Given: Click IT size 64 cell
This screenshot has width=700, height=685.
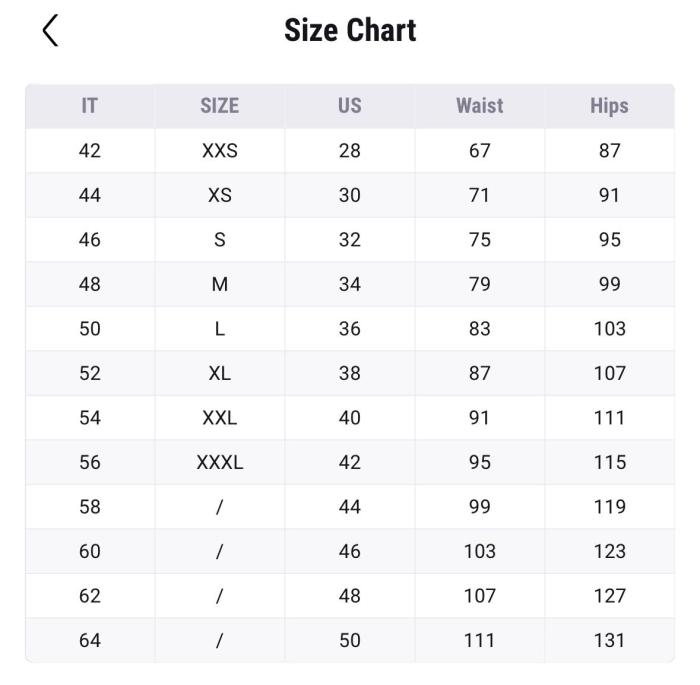Looking at the screenshot, I should coord(90,640).
